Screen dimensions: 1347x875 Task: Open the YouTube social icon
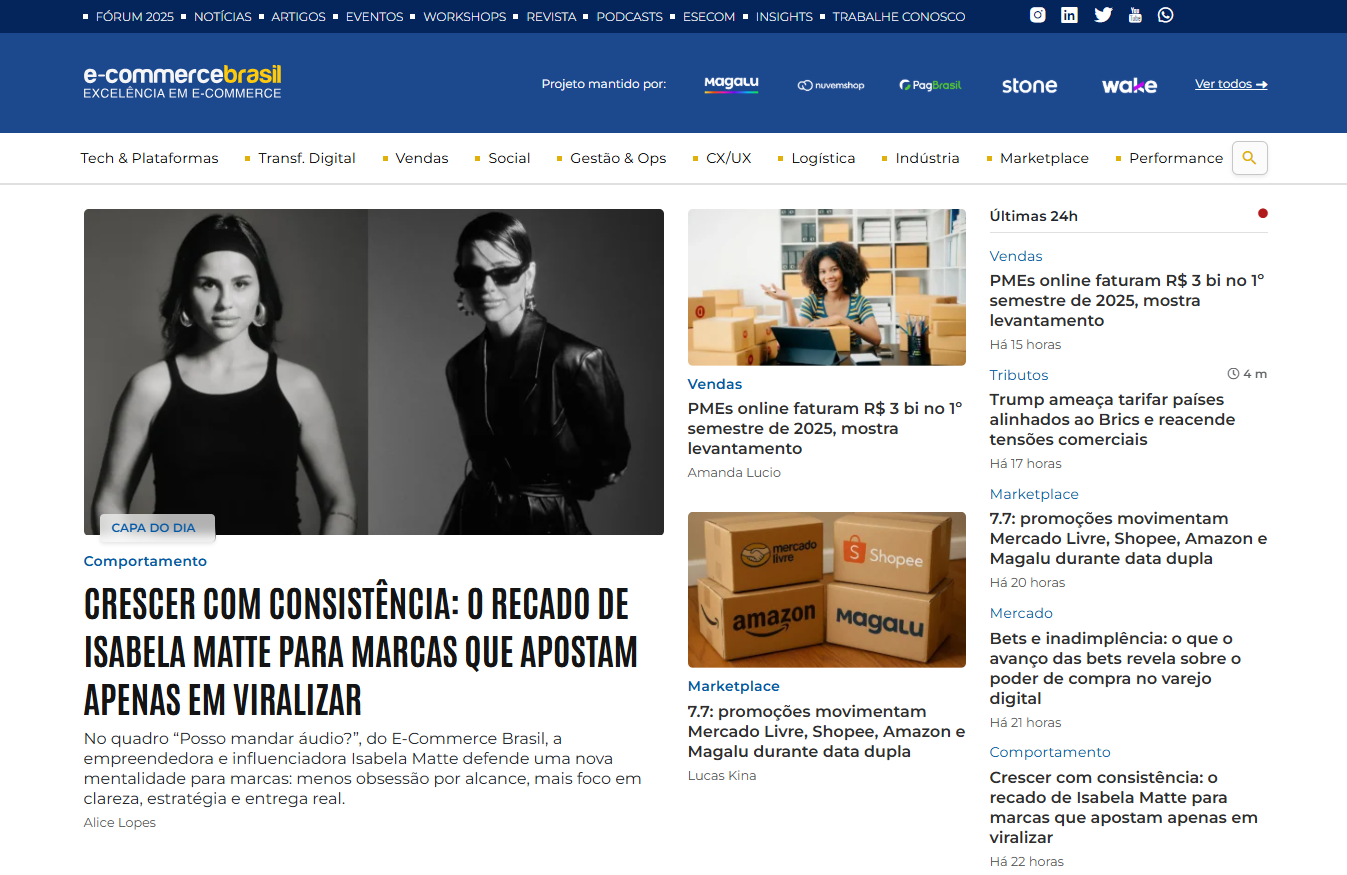1135,15
